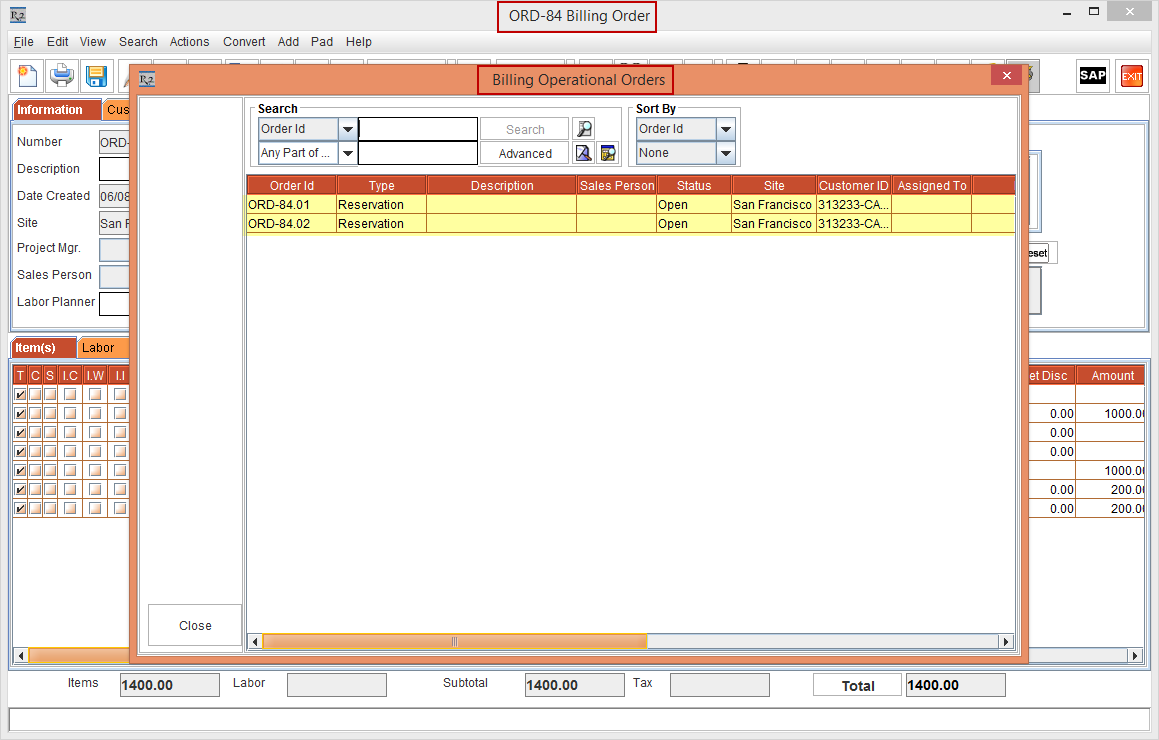1159x740 pixels.
Task: Click the saved search icon next to Advanced
Action: tap(607, 152)
